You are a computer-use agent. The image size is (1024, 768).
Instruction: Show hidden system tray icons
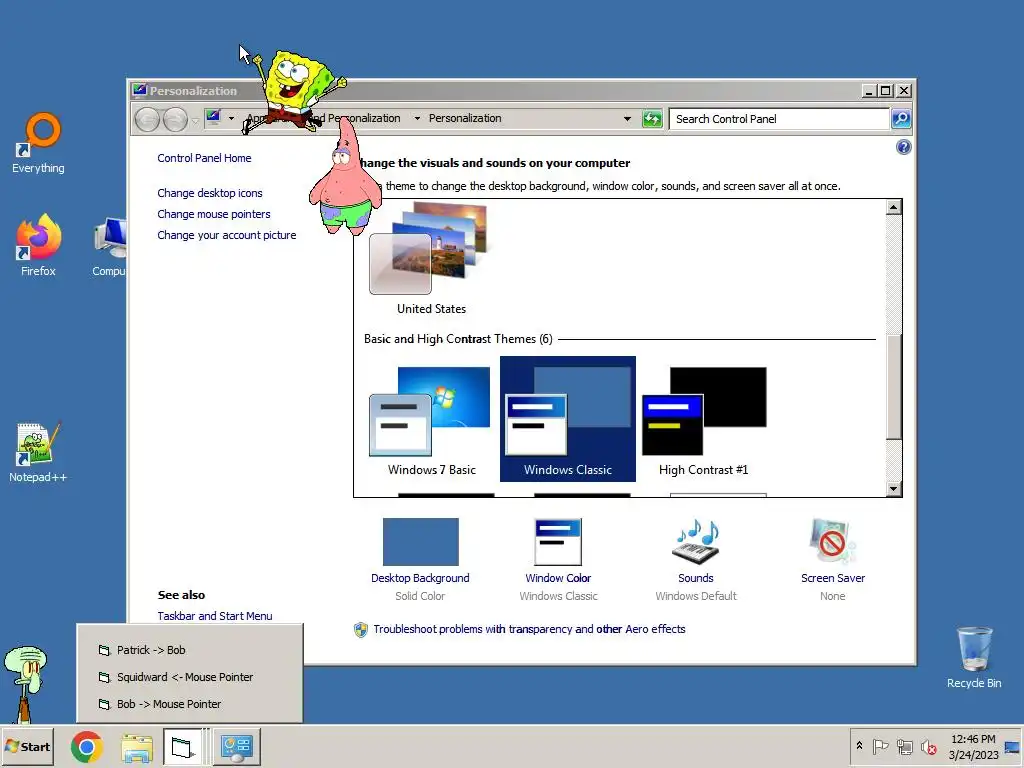[x=859, y=745]
